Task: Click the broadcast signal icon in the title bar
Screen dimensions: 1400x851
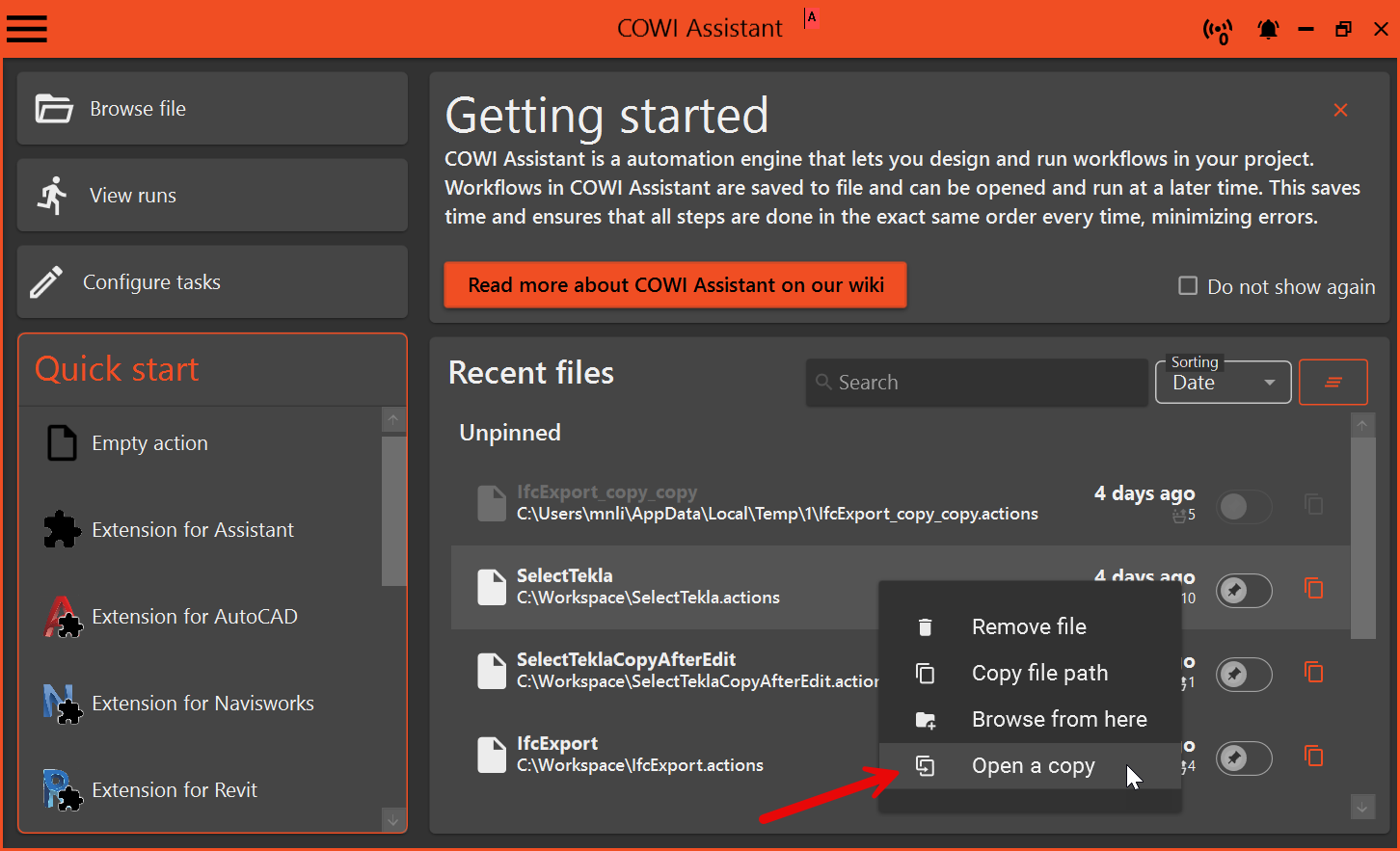Action: point(1217,30)
